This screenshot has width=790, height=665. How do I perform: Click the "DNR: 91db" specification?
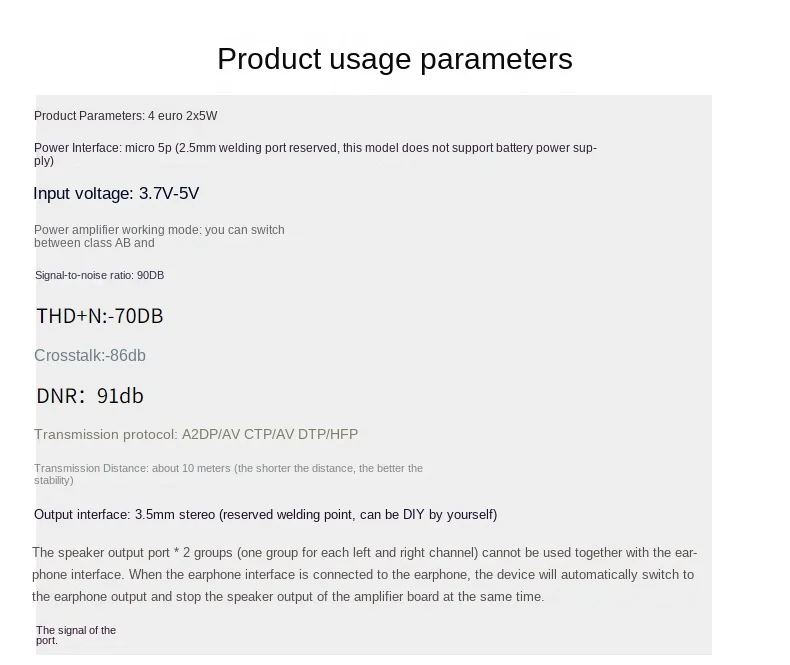pyautogui.click(x=90, y=396)
